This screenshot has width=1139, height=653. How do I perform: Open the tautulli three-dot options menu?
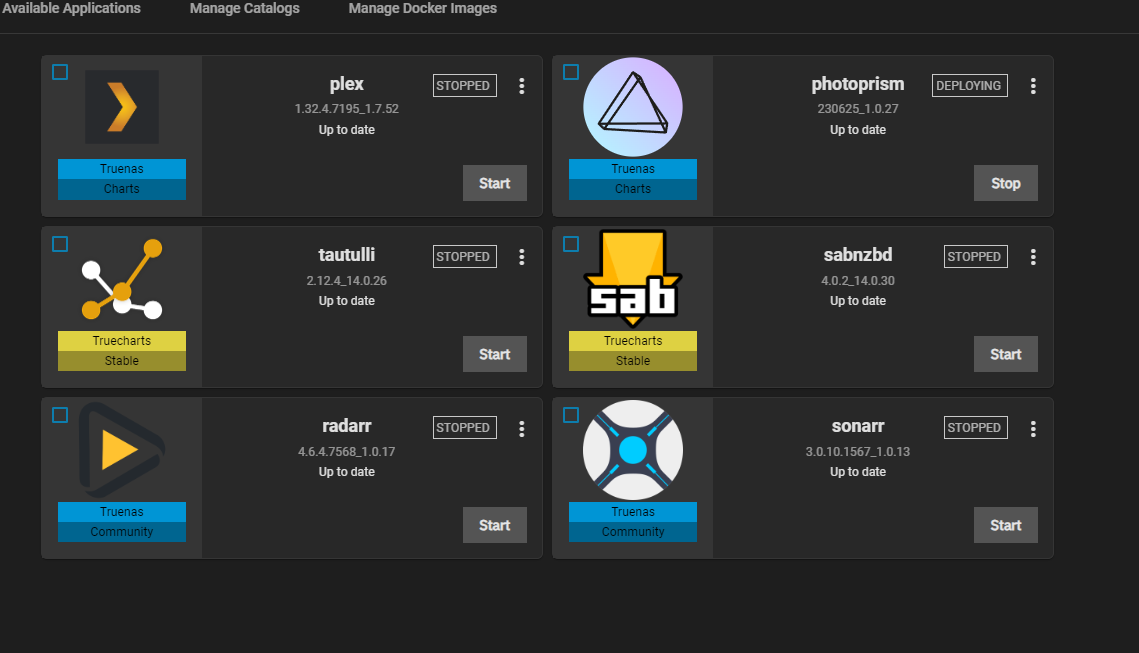point(522,257)
